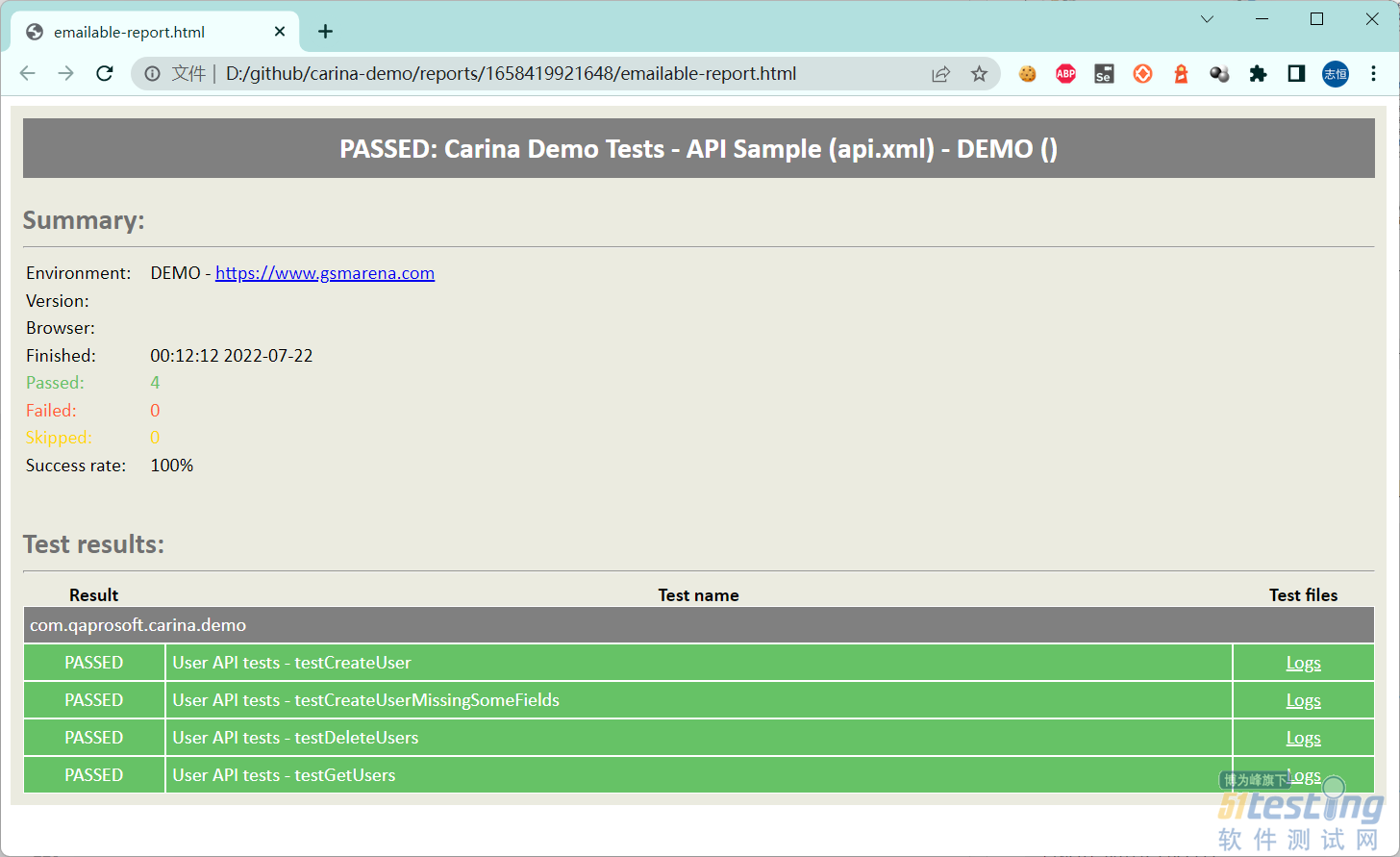The image size is (1400, 857).
Task: Open Logs for testCreateUserMissingSomeFields
Action: click(1303, 700)
